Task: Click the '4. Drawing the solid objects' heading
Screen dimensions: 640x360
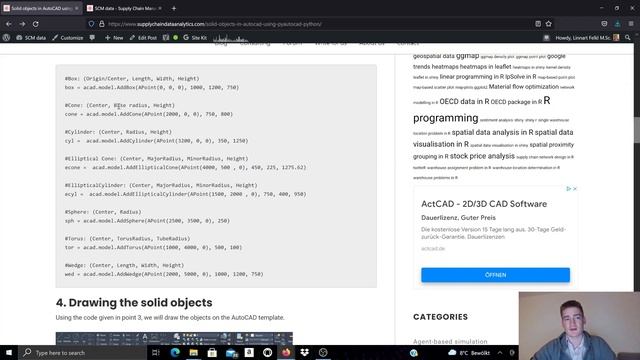Action: [134, 302]
